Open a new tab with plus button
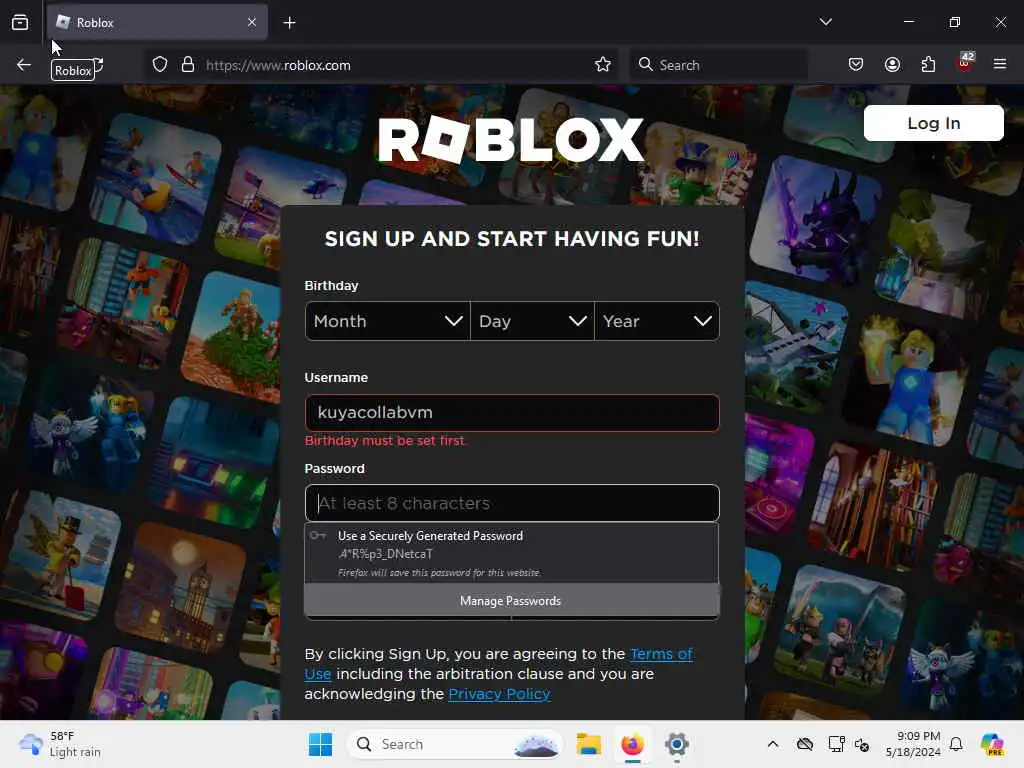This screenshot has height=768, width=1024. point(289,23)
